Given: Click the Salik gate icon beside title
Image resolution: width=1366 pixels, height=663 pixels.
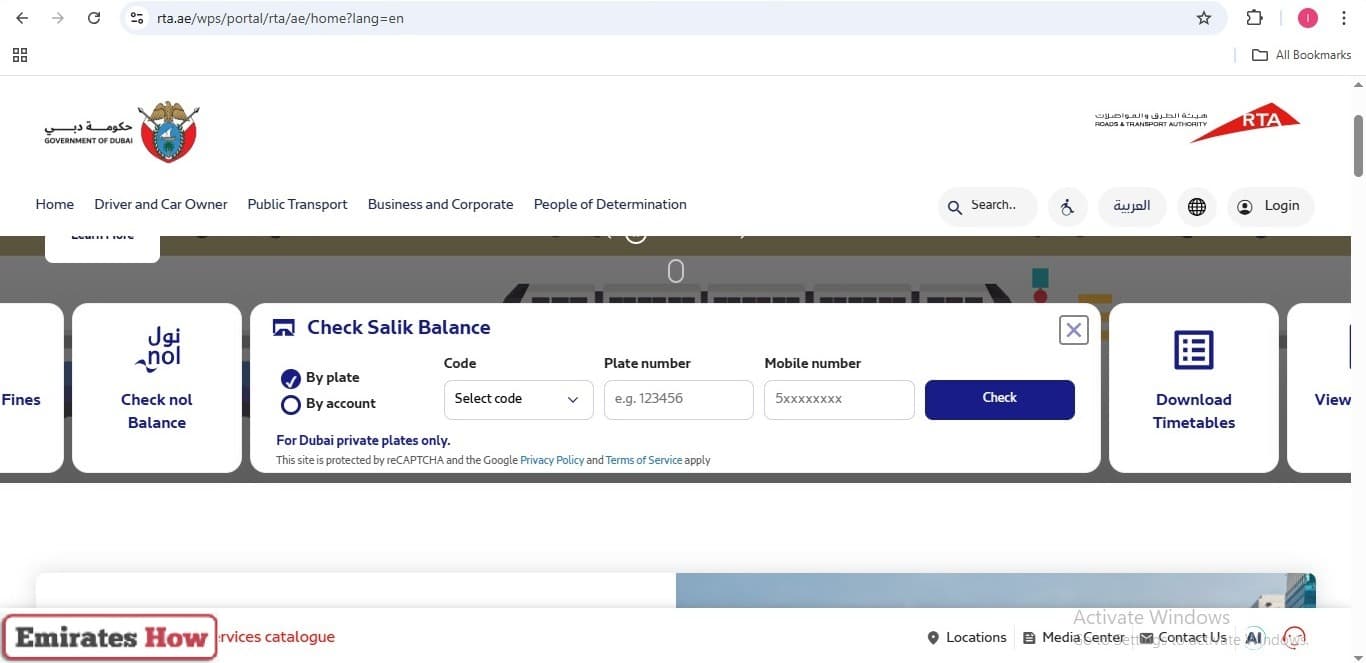Looking at the screenshot, I should pyautogui.click(x=284, y=328).
